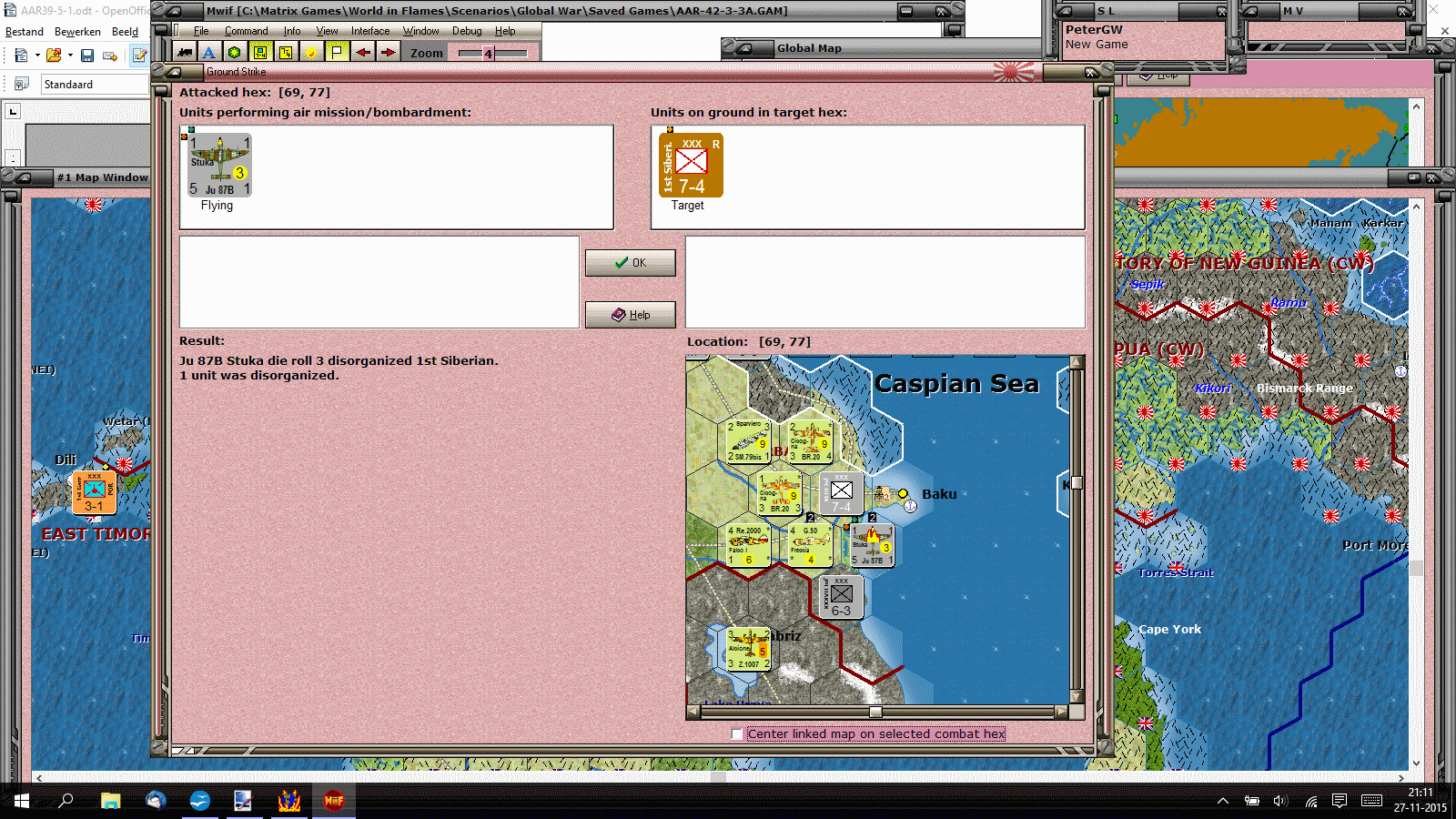Image resolution: width=1456 pixels, height=819 pixels.
Task: Open the Command menu
Action: pyautogui.click(x=247, y=31)
